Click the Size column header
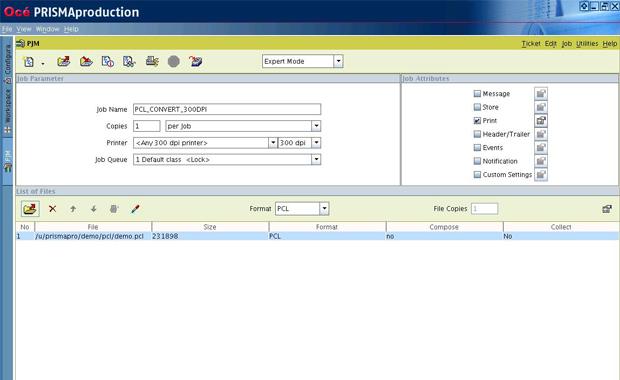 pyautogui.click(x=210, y=227)
